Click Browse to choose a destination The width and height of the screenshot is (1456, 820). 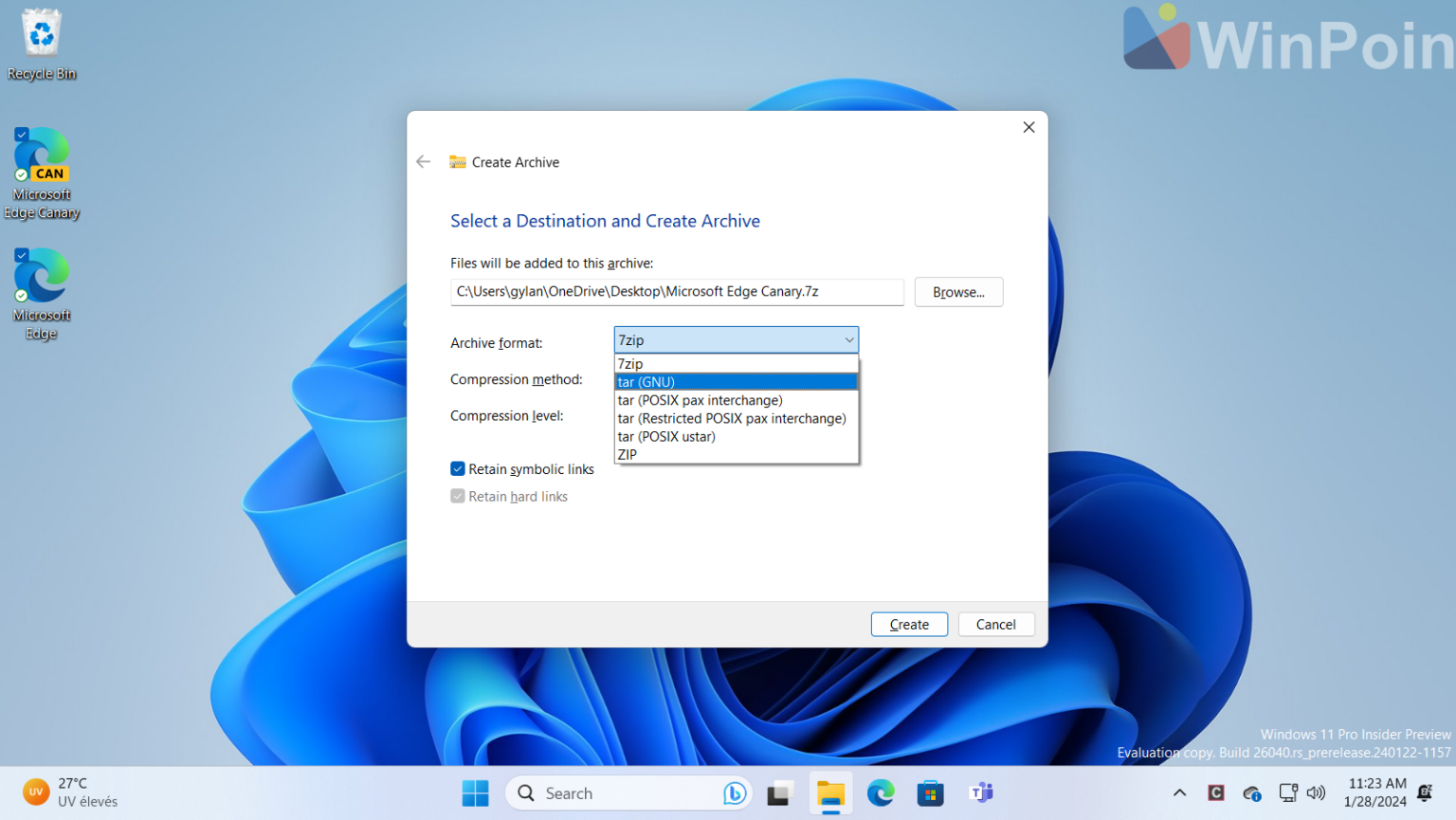[958, 292]
